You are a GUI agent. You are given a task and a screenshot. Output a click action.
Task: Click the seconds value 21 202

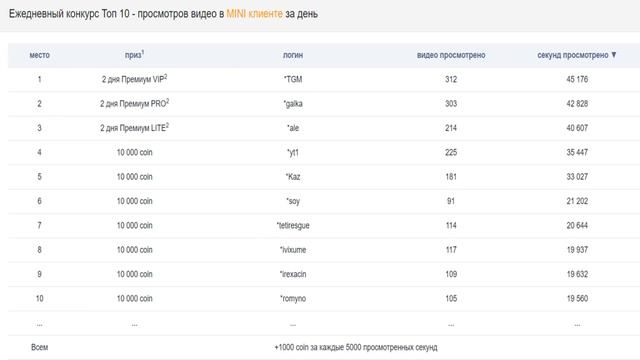click(x=577, y=201)
